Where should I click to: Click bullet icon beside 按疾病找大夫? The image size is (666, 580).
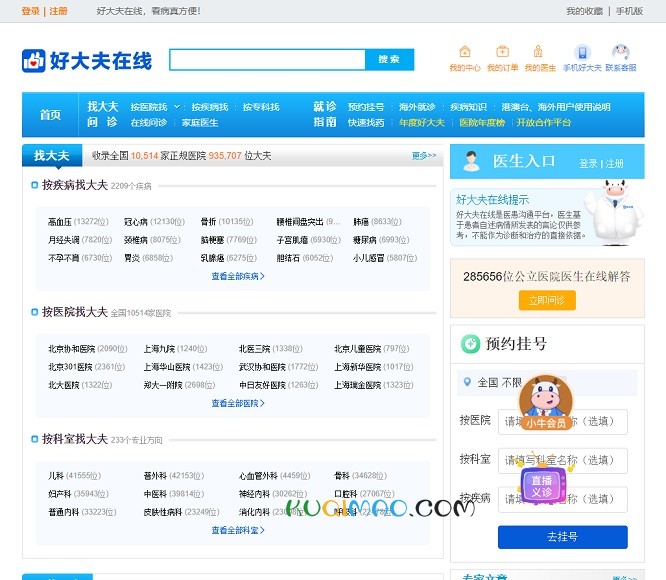(x=35, y=185)
